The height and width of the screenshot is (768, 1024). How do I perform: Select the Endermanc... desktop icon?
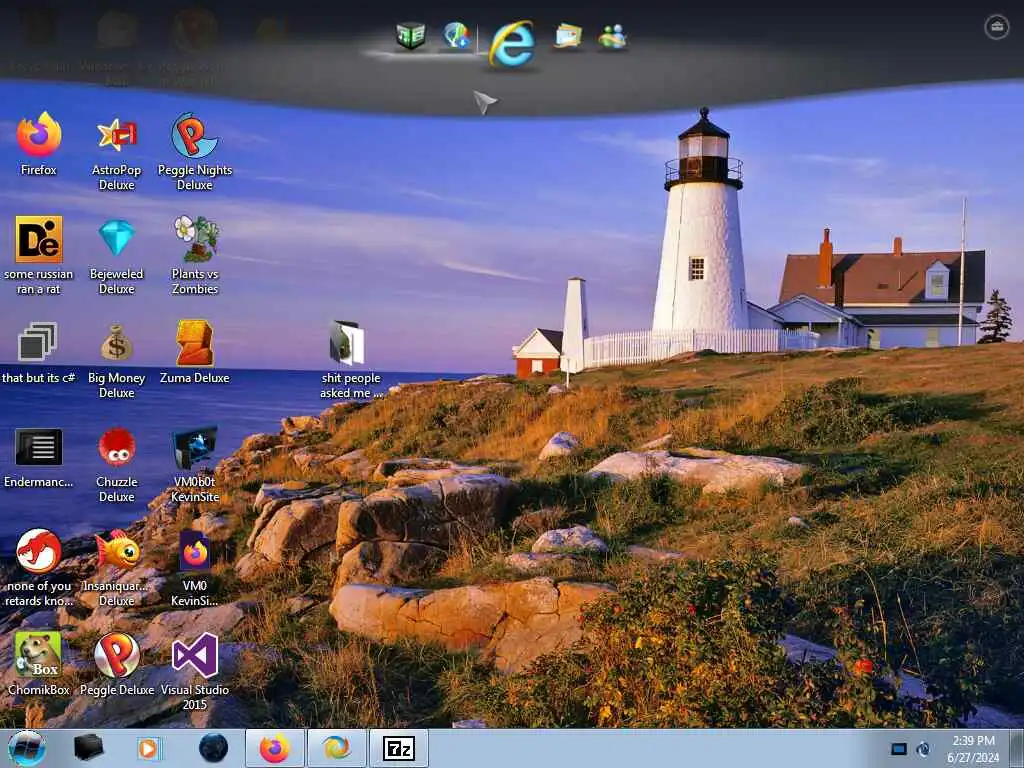(39, 458)
